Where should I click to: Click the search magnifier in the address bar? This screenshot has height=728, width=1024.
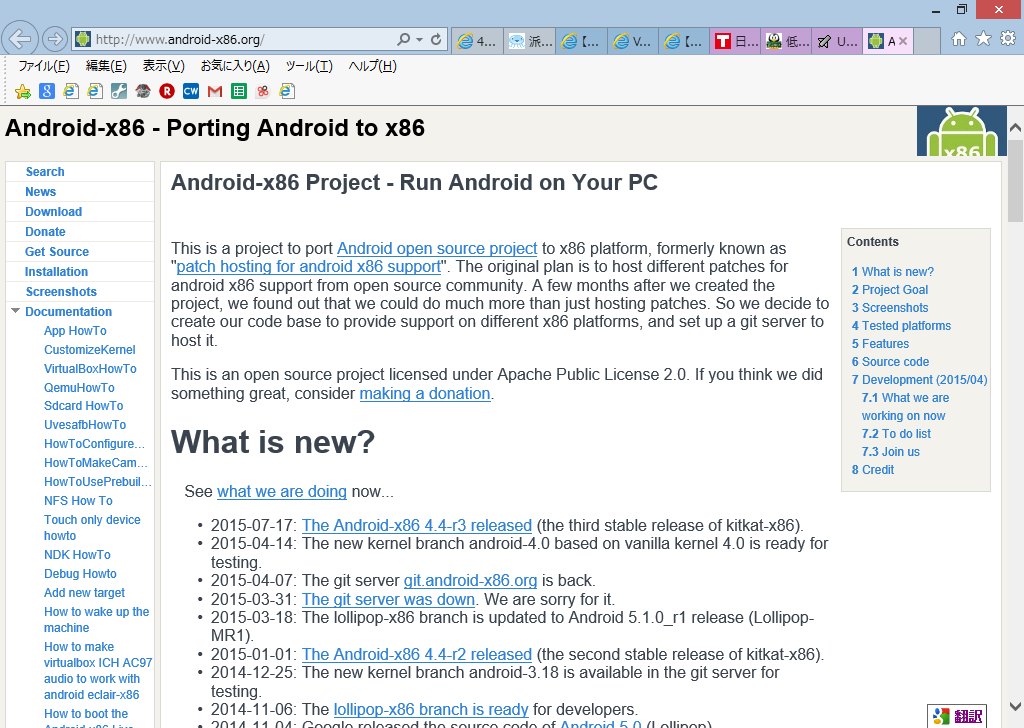404,40
